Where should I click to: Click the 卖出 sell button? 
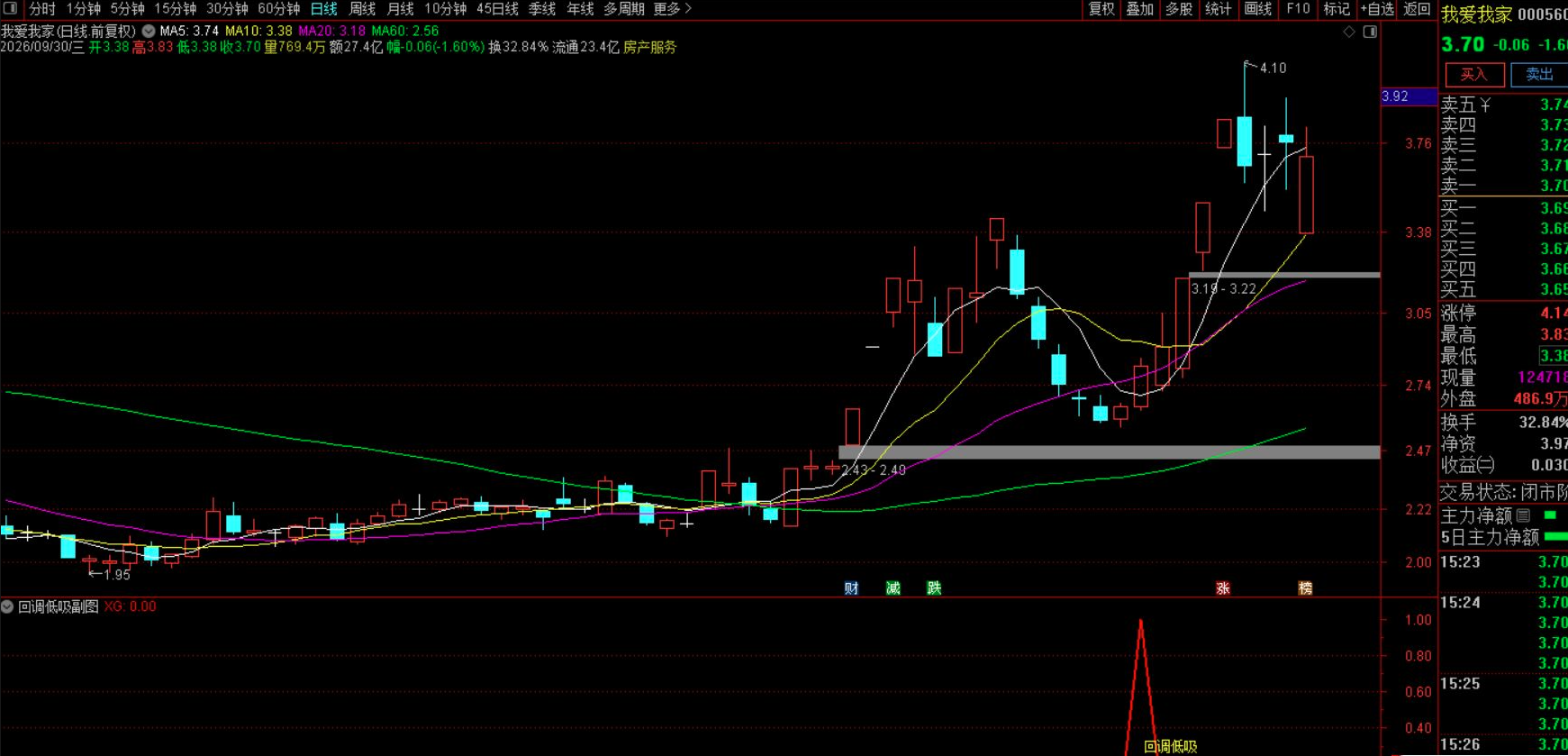[x=1539, y=75]
